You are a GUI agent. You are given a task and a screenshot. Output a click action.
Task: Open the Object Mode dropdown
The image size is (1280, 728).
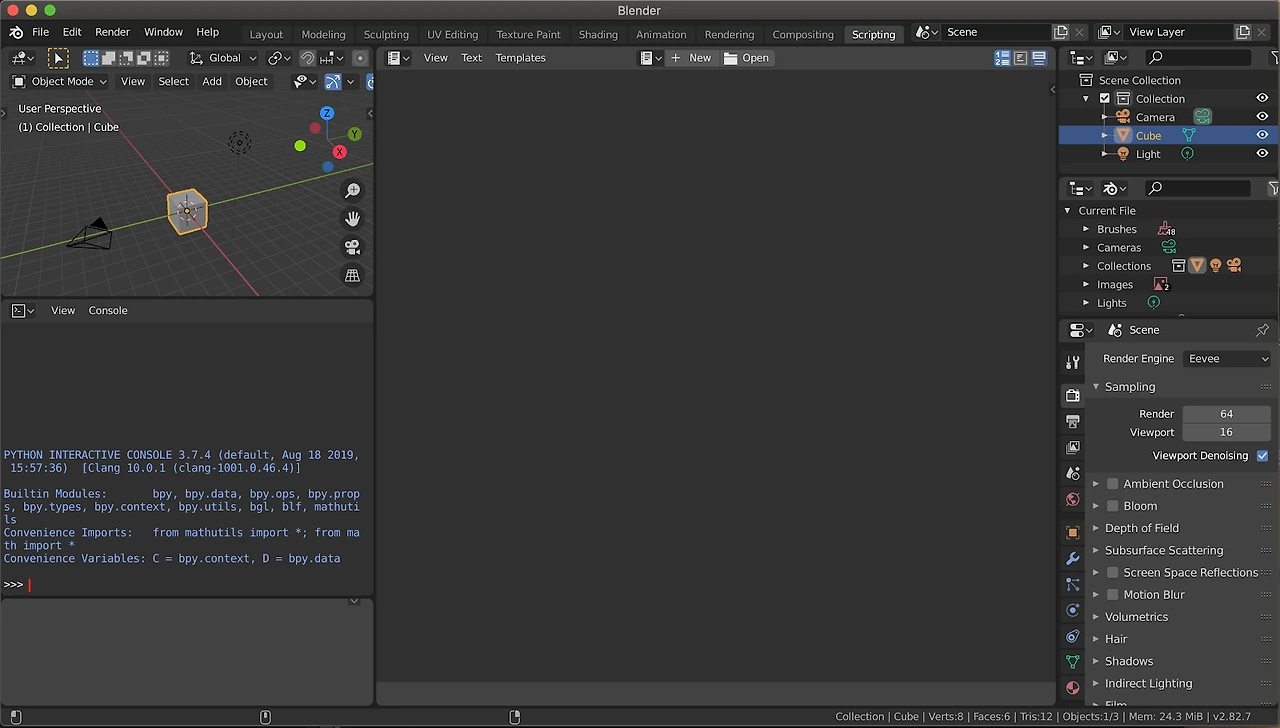click(58, 81)
